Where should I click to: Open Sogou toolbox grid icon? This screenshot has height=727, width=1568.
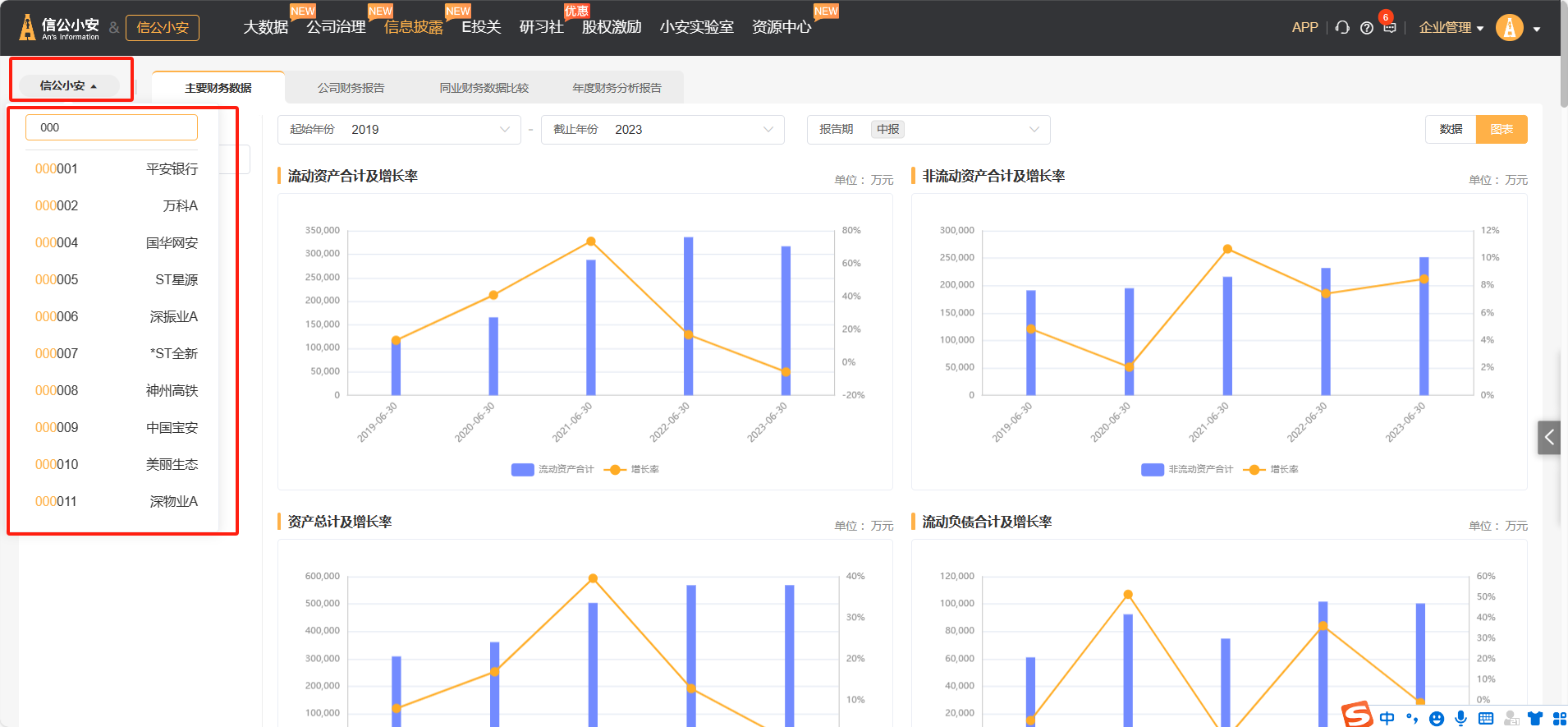point(1559,718)
